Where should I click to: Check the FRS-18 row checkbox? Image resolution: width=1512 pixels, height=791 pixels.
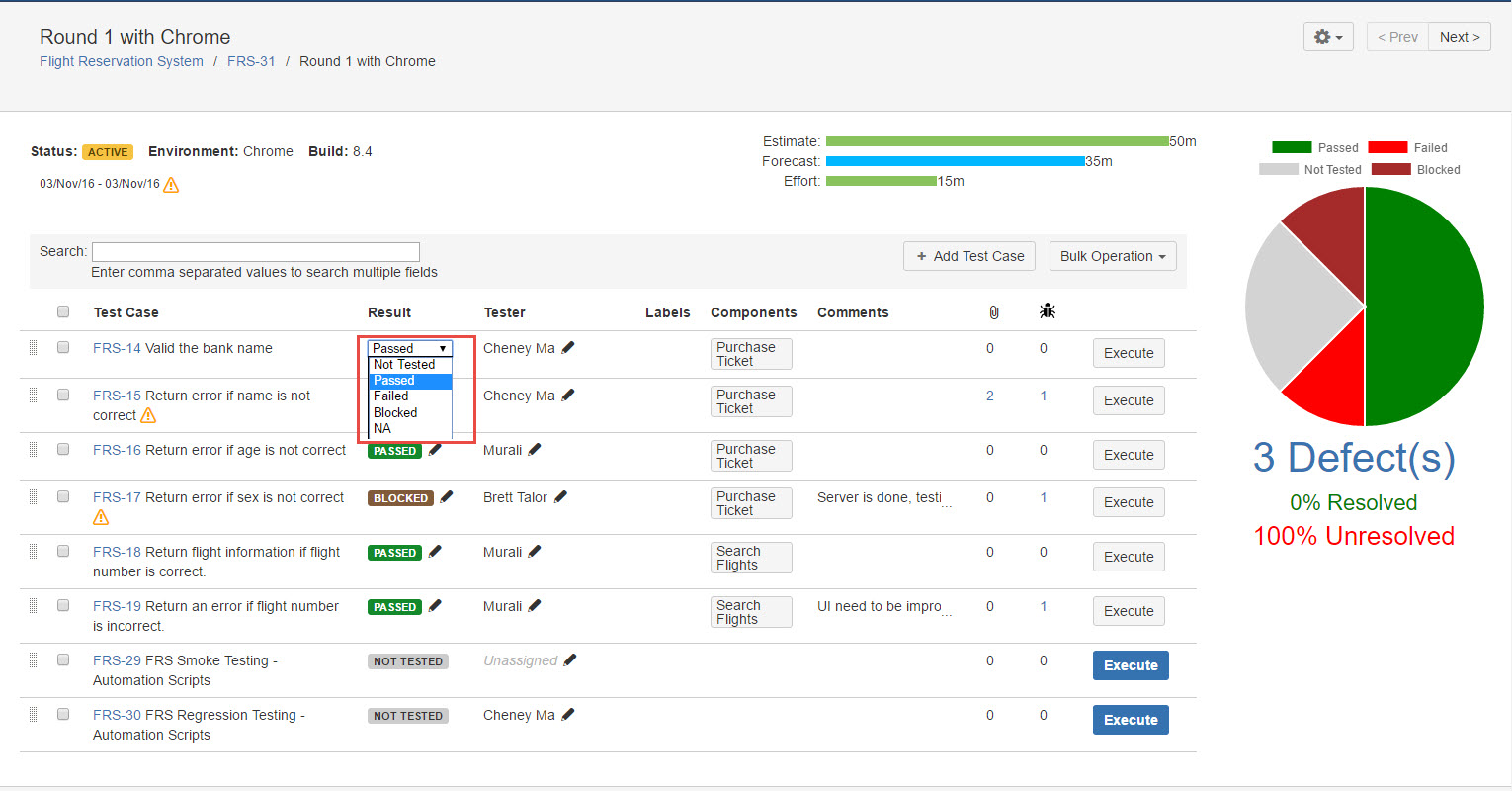(63, 551)
